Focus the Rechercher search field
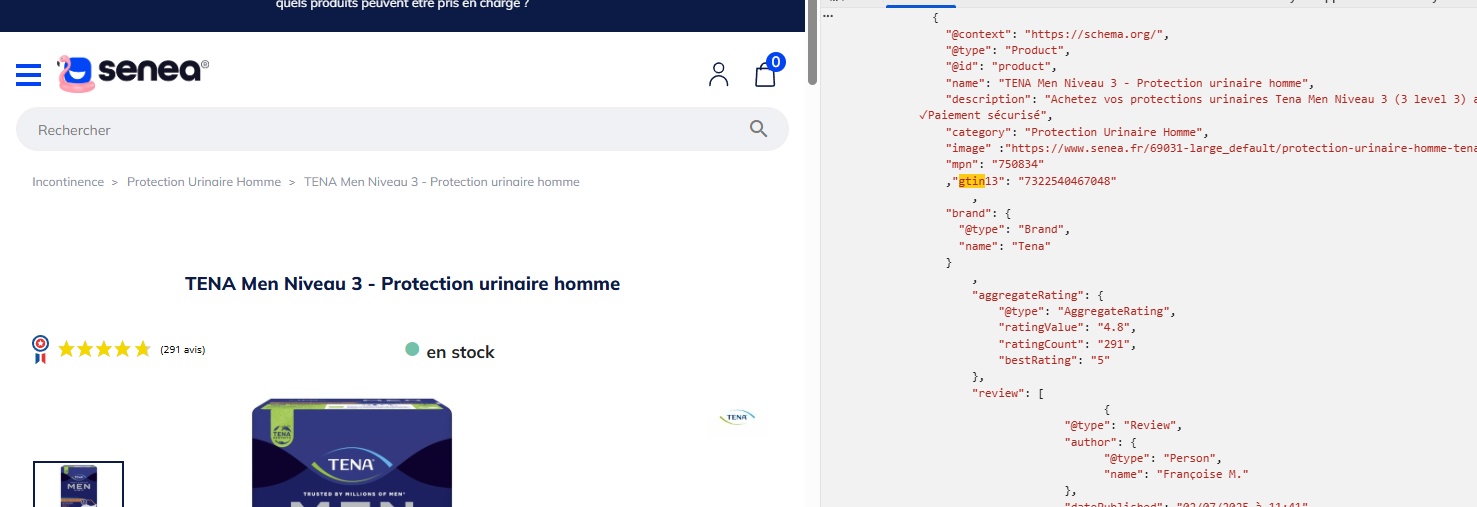 click(x=402, y=129)
